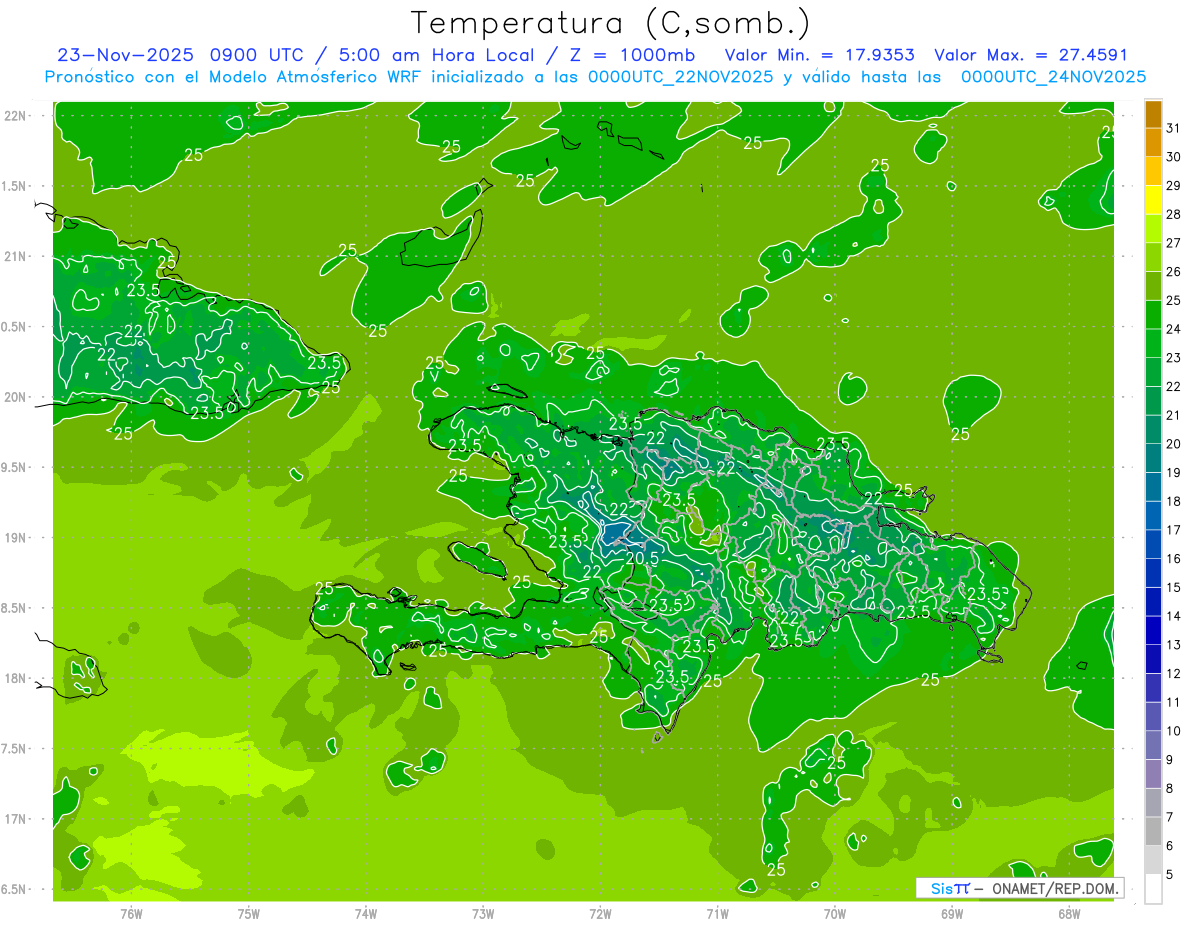Click the legend swatch between 17 and 18

tap(1153, 516)
